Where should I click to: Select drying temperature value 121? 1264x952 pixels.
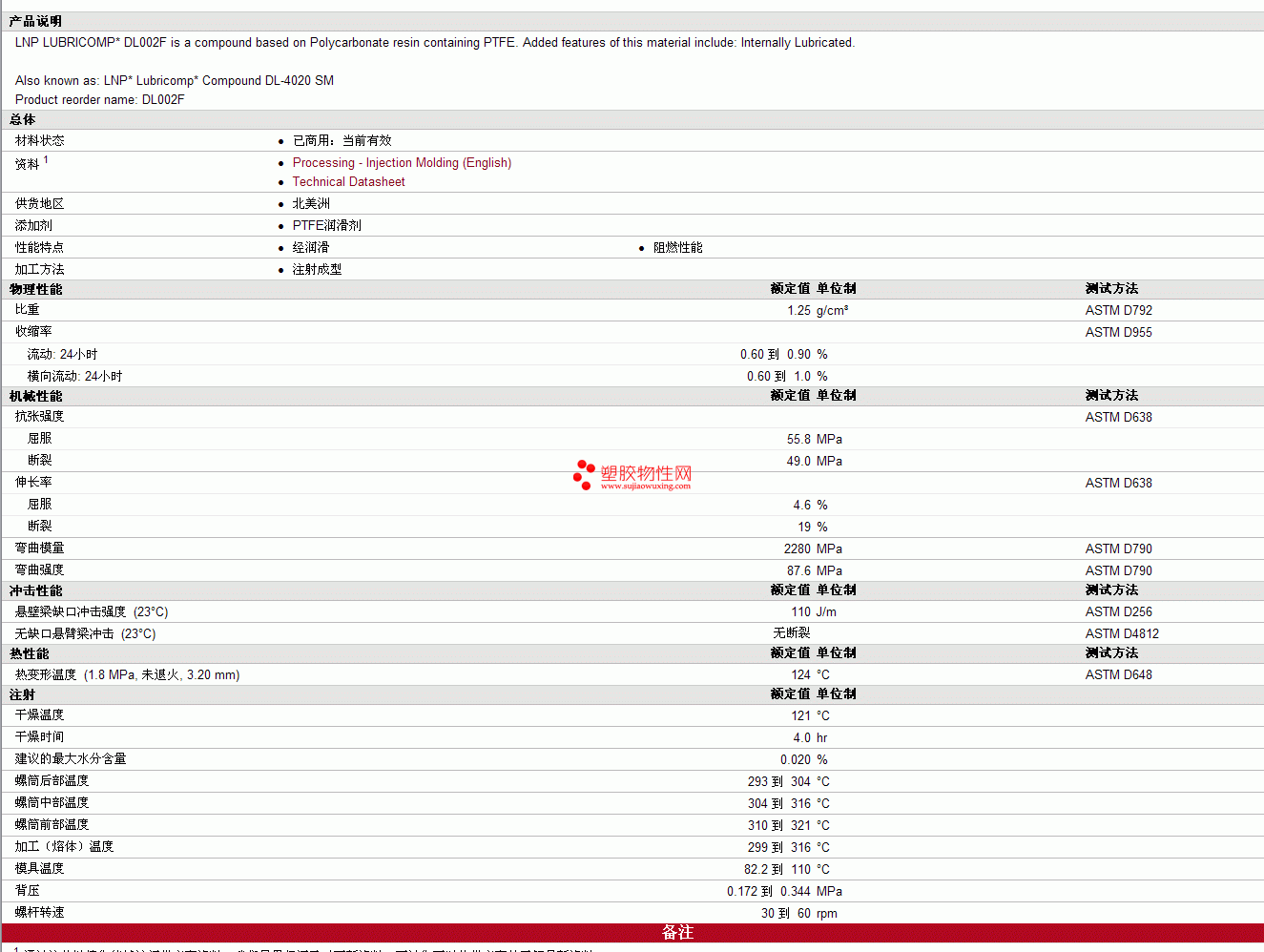coord(801,716)
